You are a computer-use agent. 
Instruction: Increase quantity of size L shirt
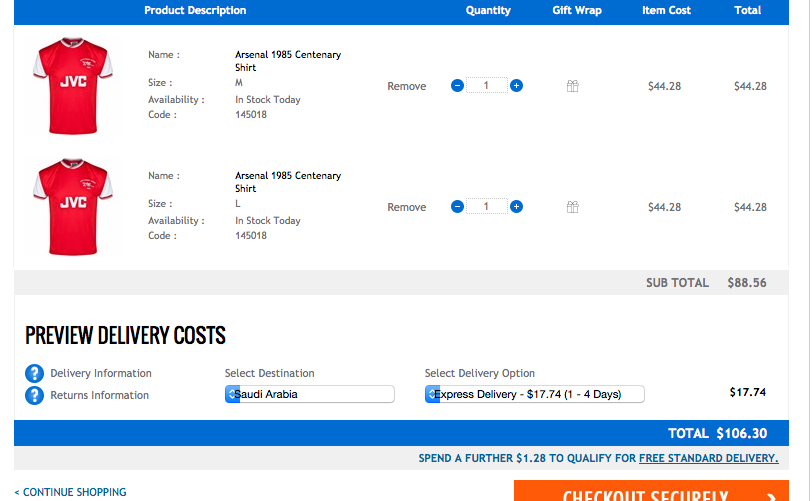pyautogui.click(x=516, y=207)
